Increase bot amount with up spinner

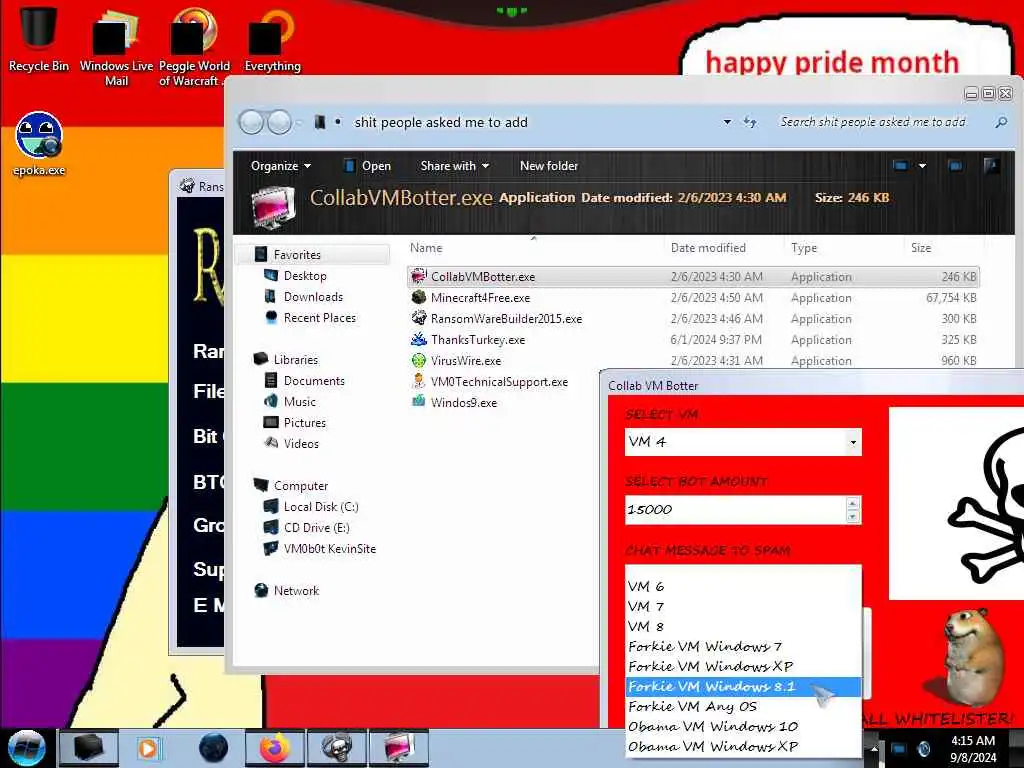[x=852, y=504]
